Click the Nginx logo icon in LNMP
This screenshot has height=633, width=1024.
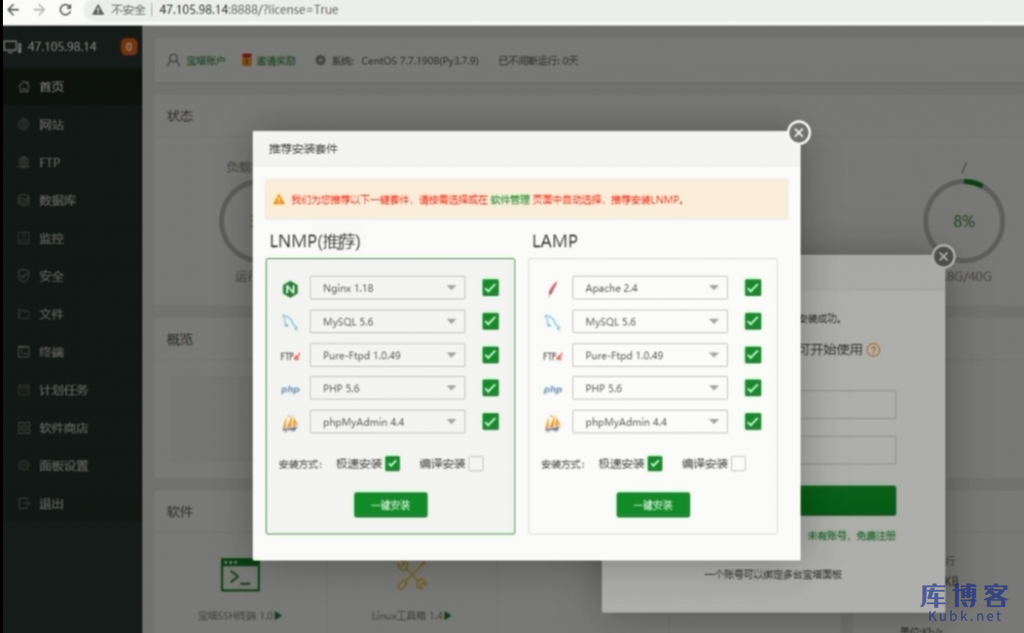tap(290, 288)
